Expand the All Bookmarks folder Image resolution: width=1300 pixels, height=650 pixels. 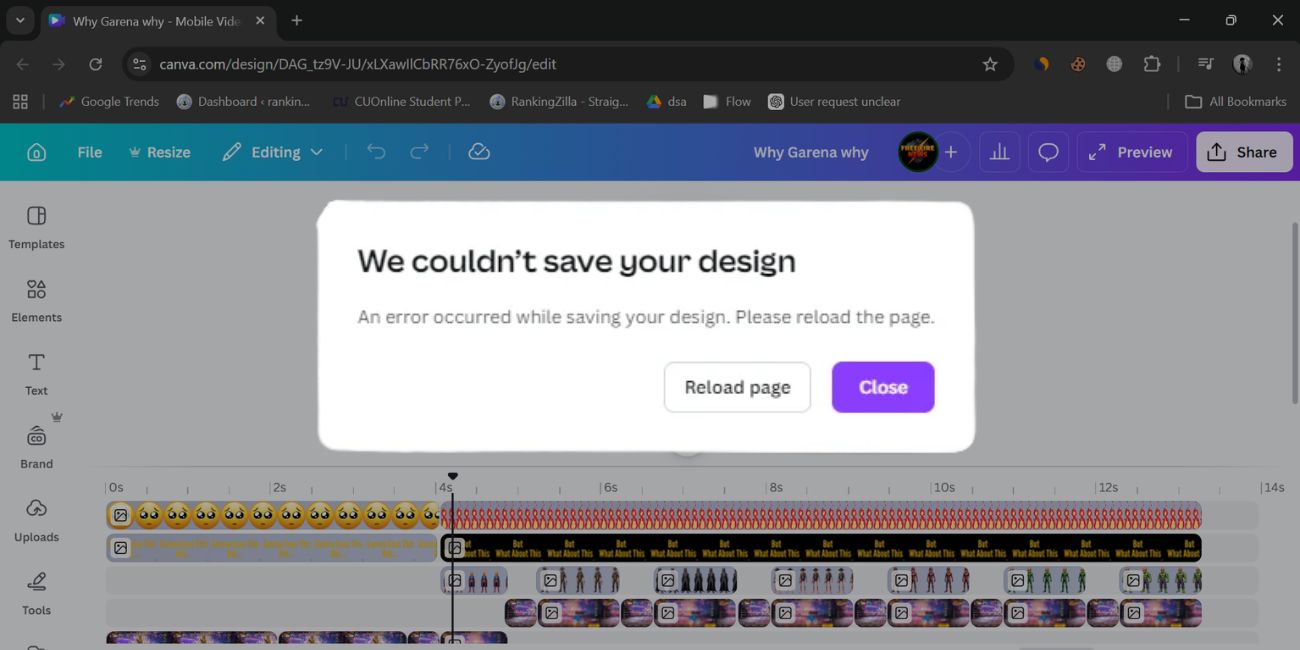1235,101
